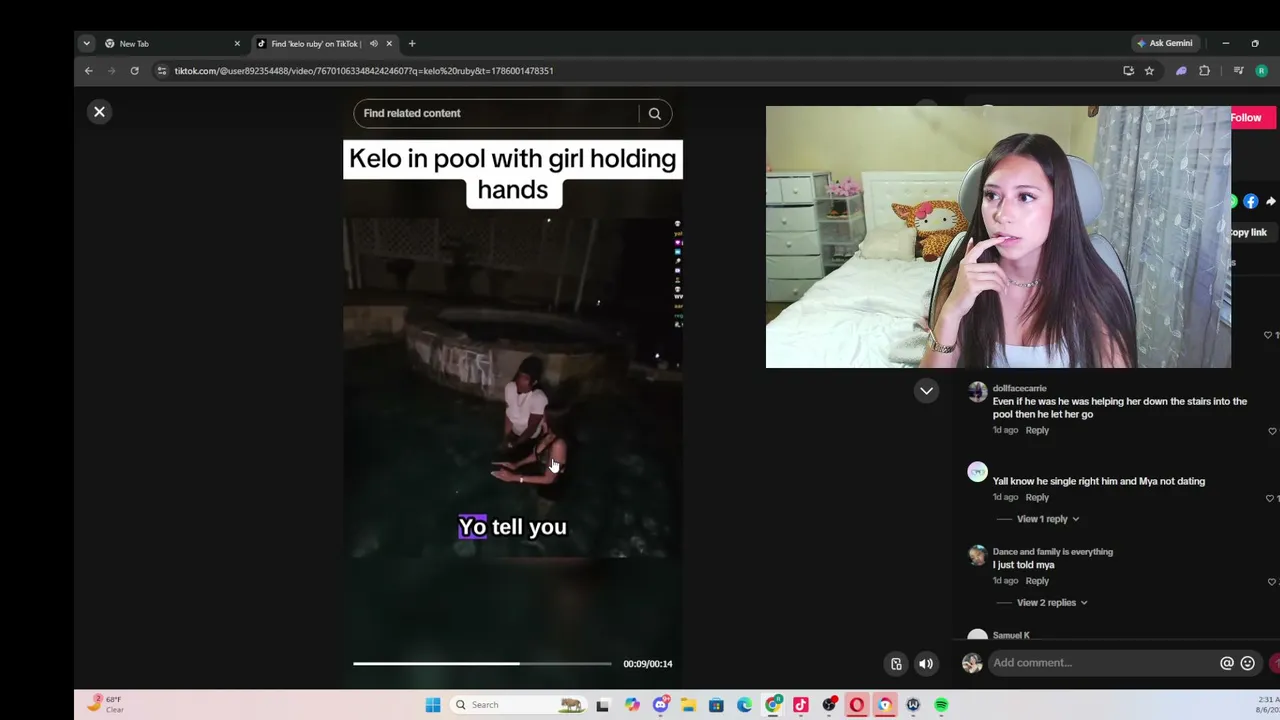The height and width of the screenshot is (720, 1280).
Task: Open a new browser tab with plus
Action: pos(412,44)
